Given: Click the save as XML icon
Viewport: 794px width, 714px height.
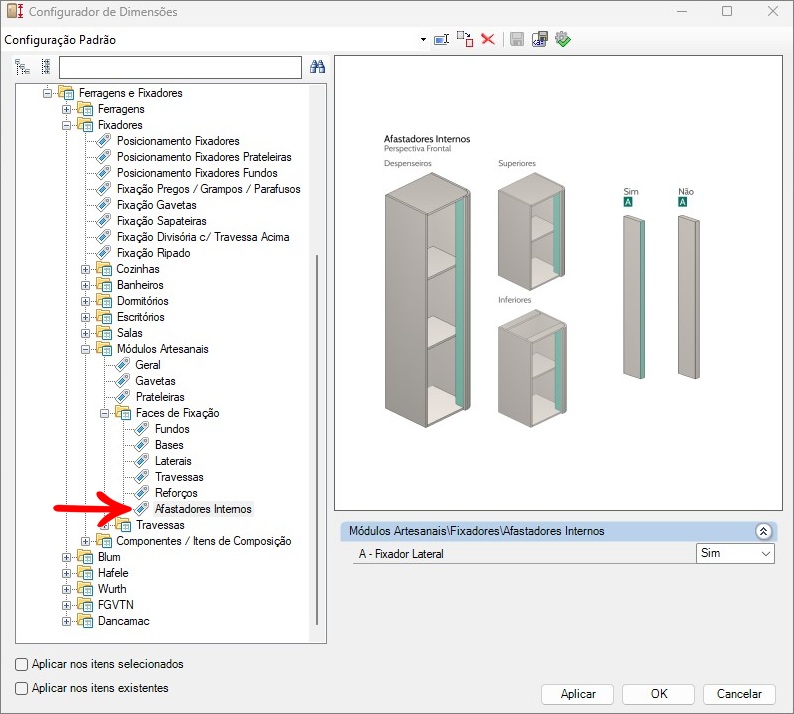Looking at the screenshot, I should coord(540,39).
